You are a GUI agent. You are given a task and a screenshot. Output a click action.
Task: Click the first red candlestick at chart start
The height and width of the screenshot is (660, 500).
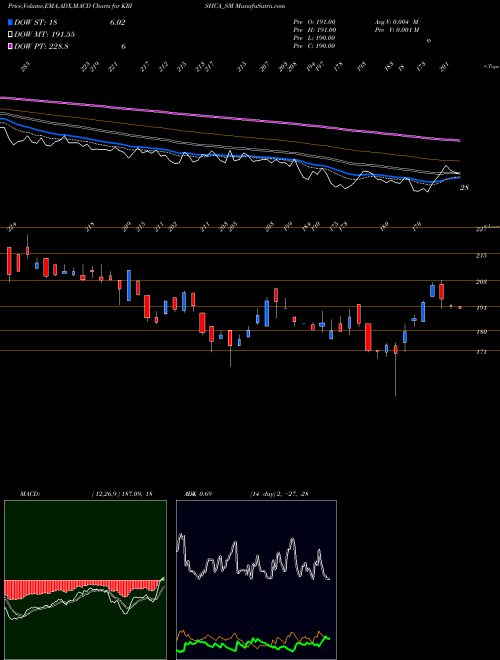pyautogui.click(x=9, y=261)
